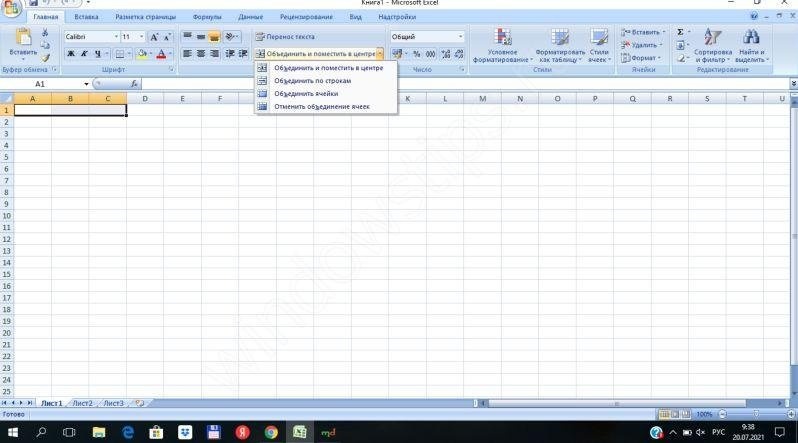The height and width of the screenshot is (443, 798).
Task: Choose Отменить объединение ячеек menu entry
Action: click(x=326, y=106)
